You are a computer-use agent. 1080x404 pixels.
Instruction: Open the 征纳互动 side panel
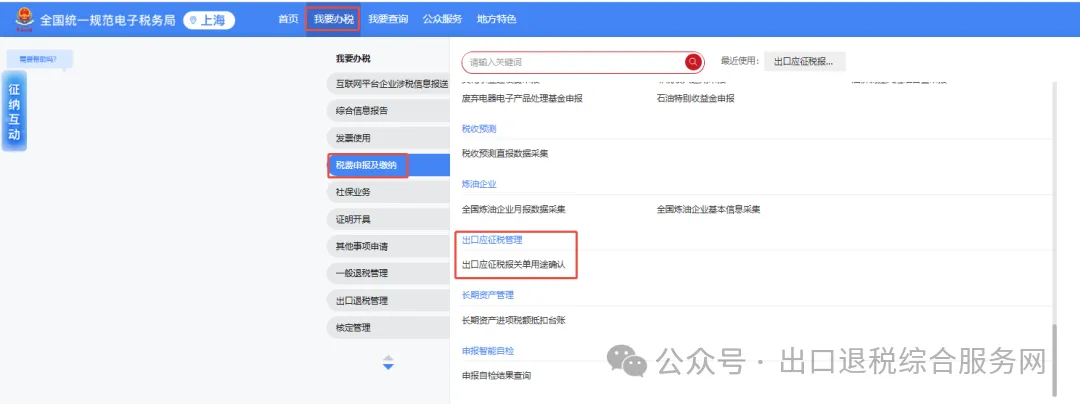tap(14, 111)
